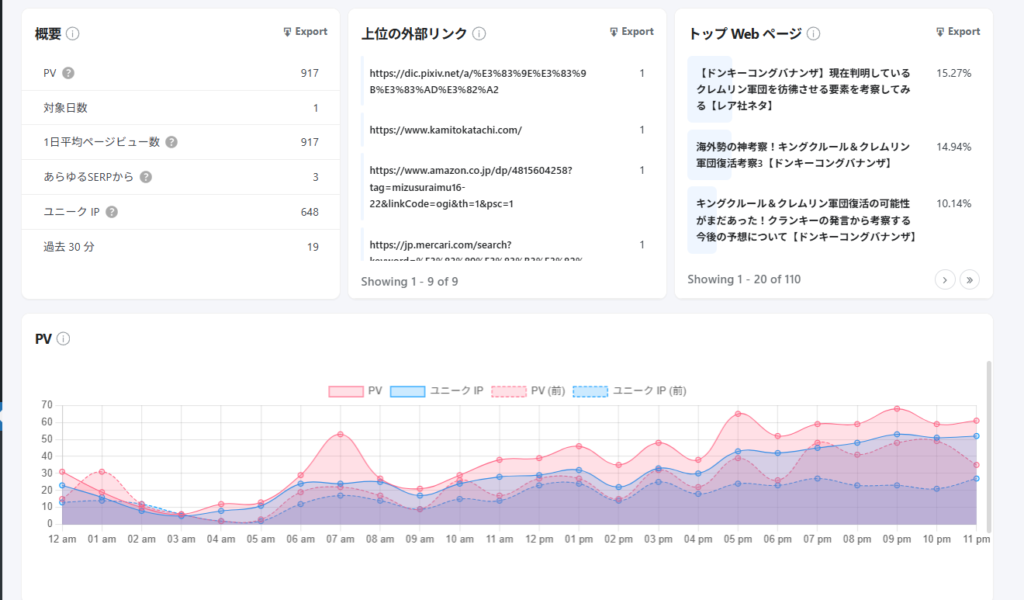Toggle the ユニーク IP legend series

tap(436, 391)
